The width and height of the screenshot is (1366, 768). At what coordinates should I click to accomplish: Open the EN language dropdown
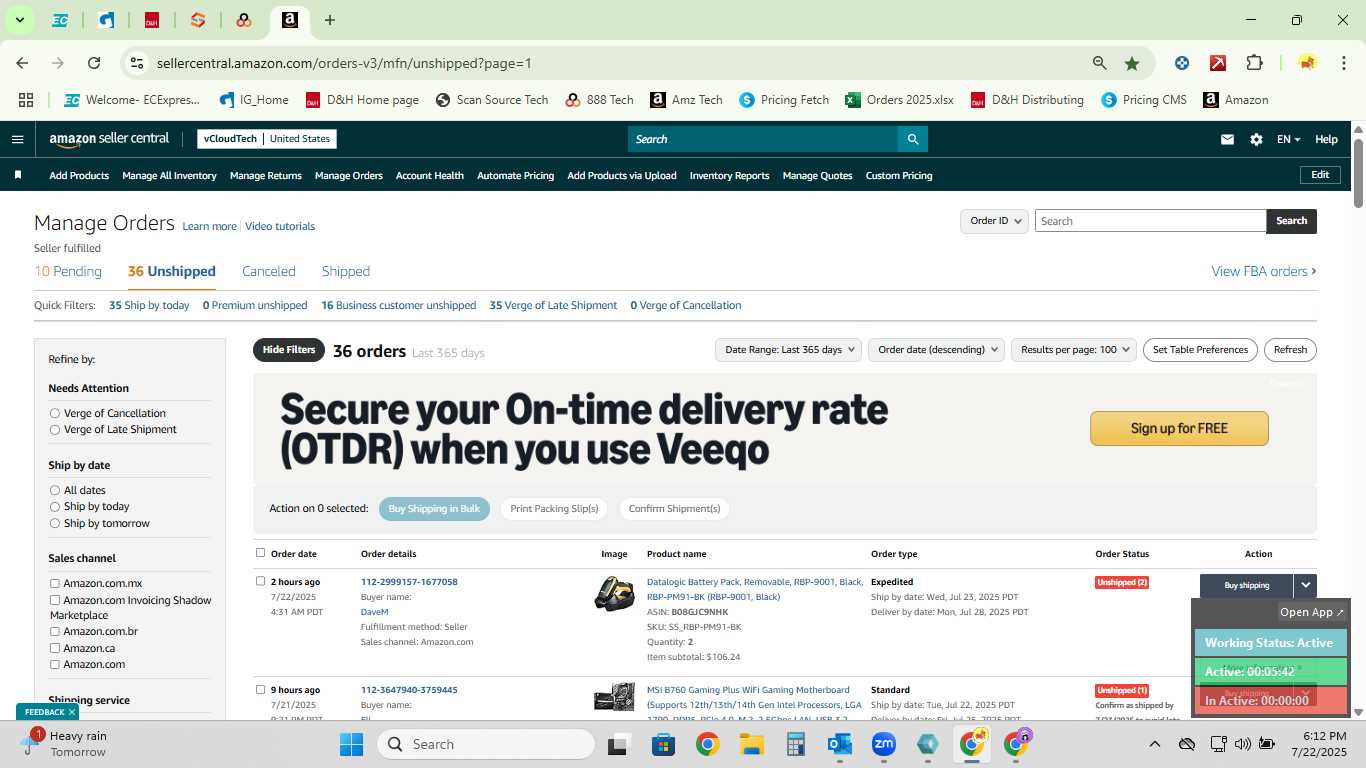click(x=1288, y=139)
